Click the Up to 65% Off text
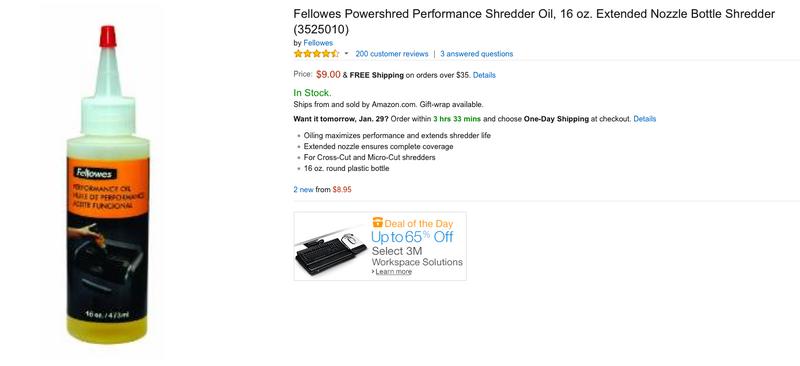800x366 pixels. point(412,237)
